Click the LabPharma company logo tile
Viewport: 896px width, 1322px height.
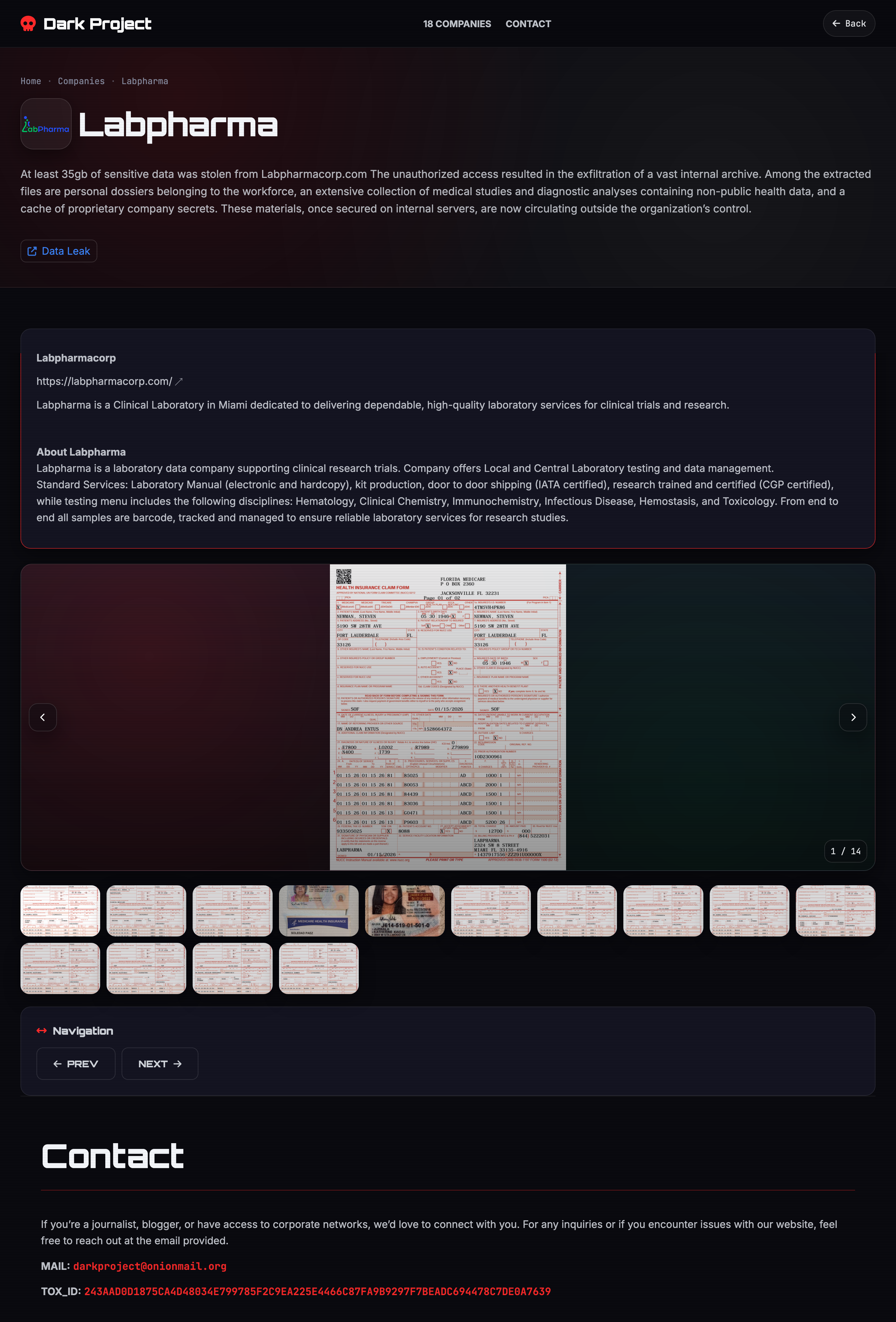point(46,124)
